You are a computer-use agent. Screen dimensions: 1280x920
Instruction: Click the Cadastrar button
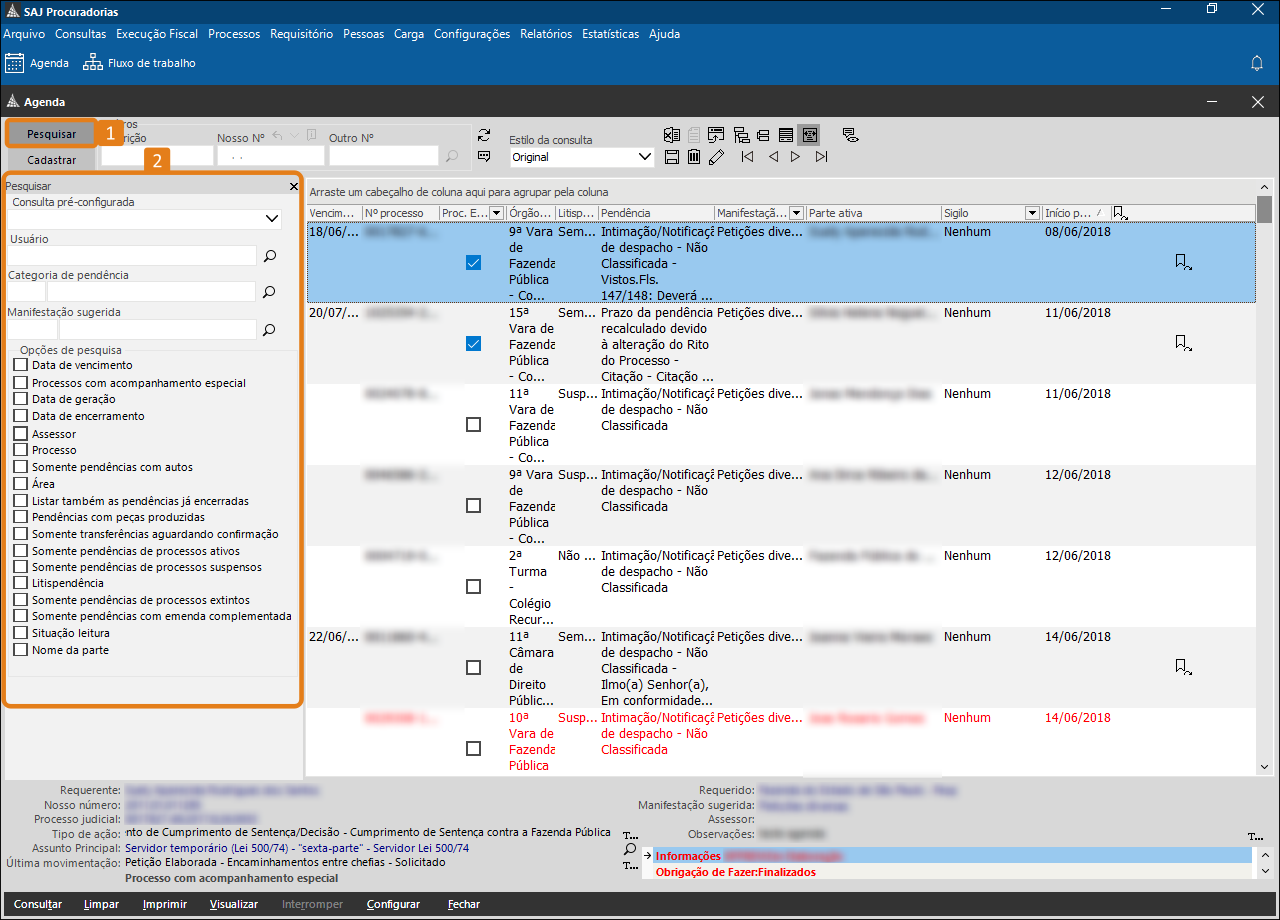coord(52,160)
